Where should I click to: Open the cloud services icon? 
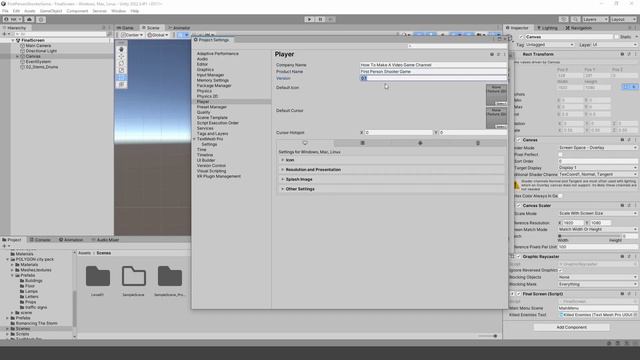click(29, 19)
